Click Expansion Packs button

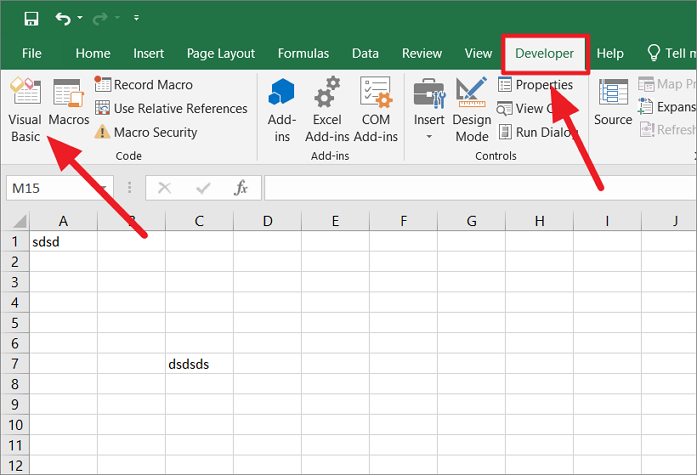click(x=667, y=107)
